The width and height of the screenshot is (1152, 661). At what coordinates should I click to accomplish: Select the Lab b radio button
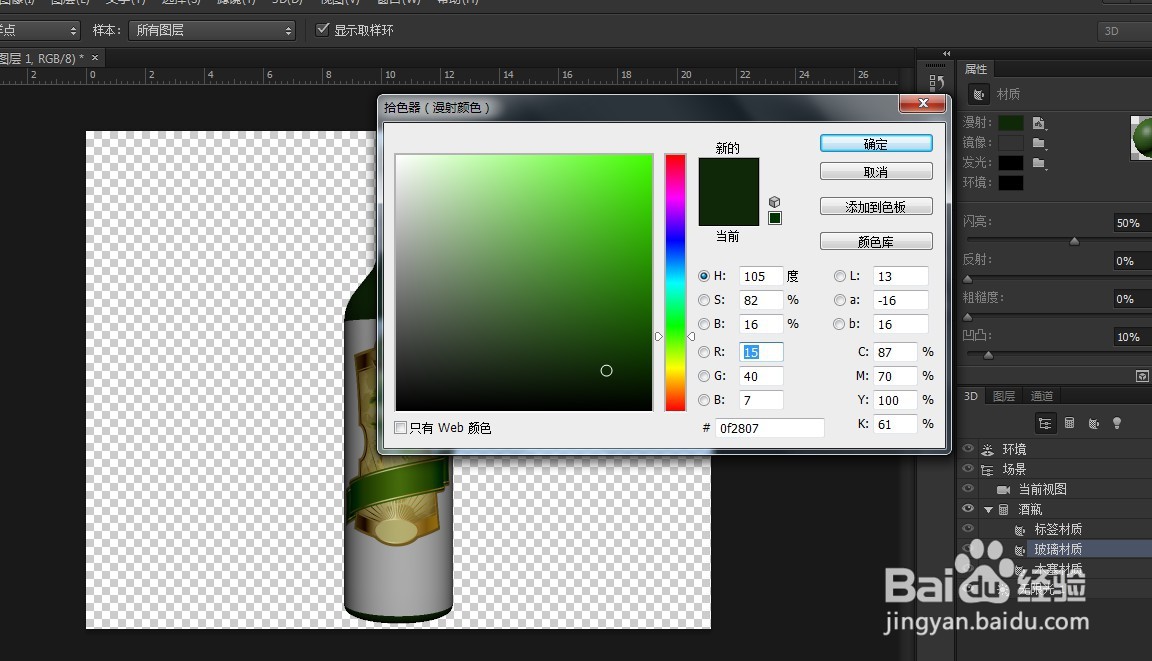point(840,324)
